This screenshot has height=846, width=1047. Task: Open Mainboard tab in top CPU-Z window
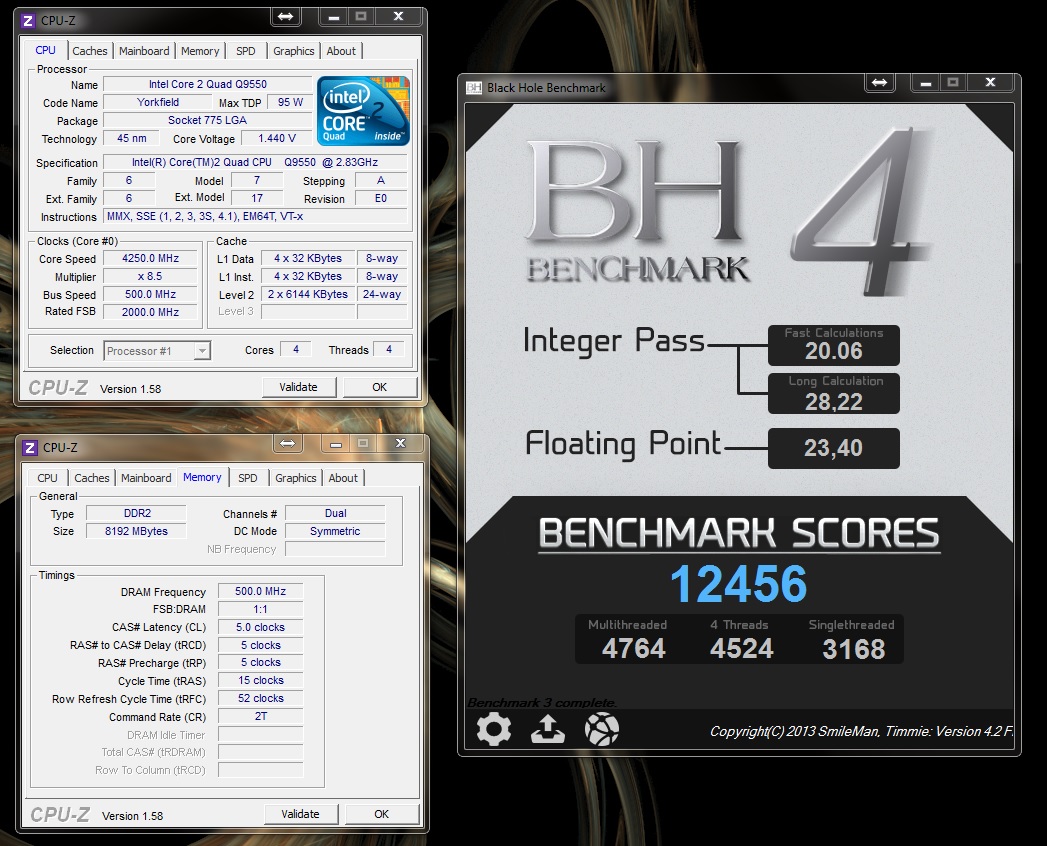(144, 51)
